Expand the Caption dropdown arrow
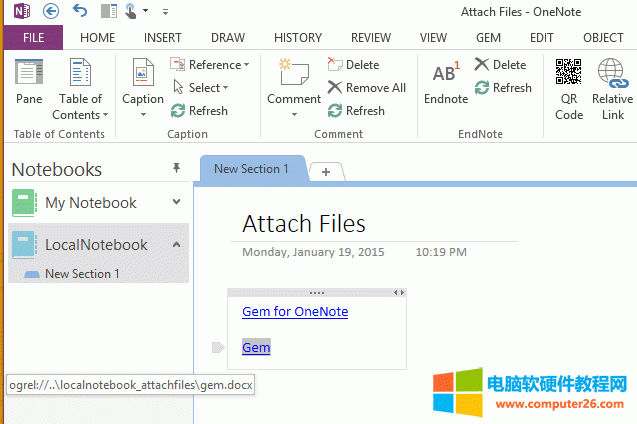 pyautogui.click(x=143, y=115)
